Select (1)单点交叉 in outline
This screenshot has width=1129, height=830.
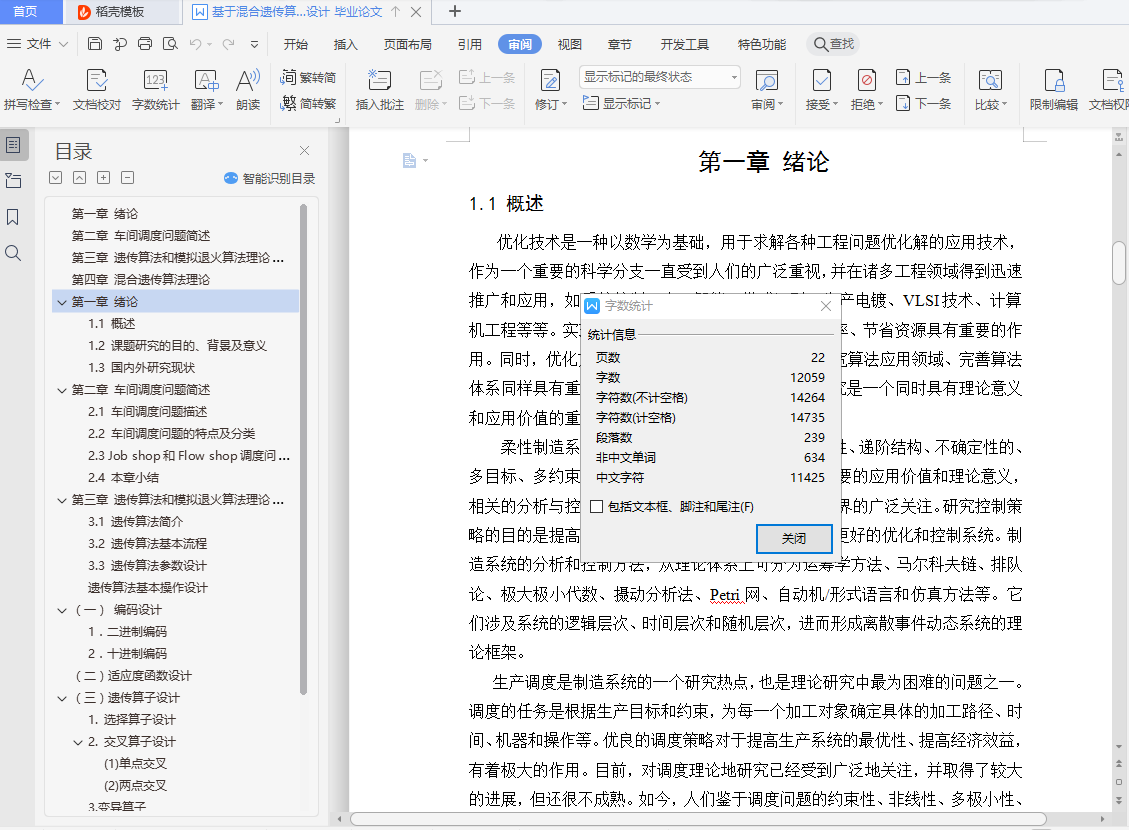pos(135,764)
